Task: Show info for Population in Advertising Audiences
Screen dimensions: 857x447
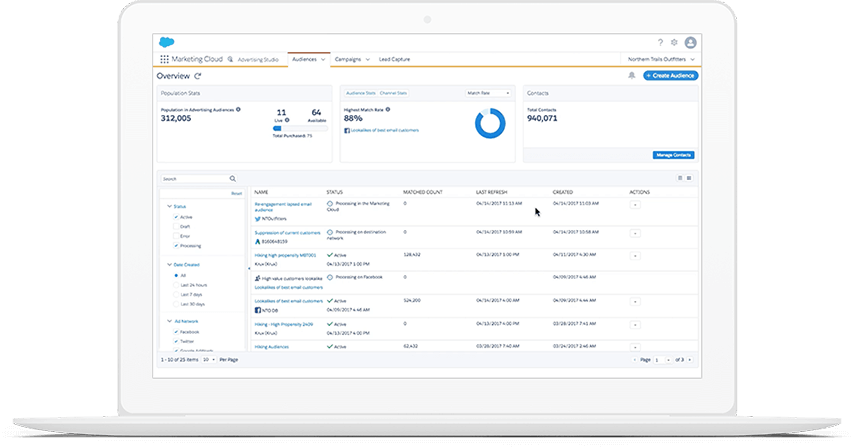Action: (x=238, y=110)
